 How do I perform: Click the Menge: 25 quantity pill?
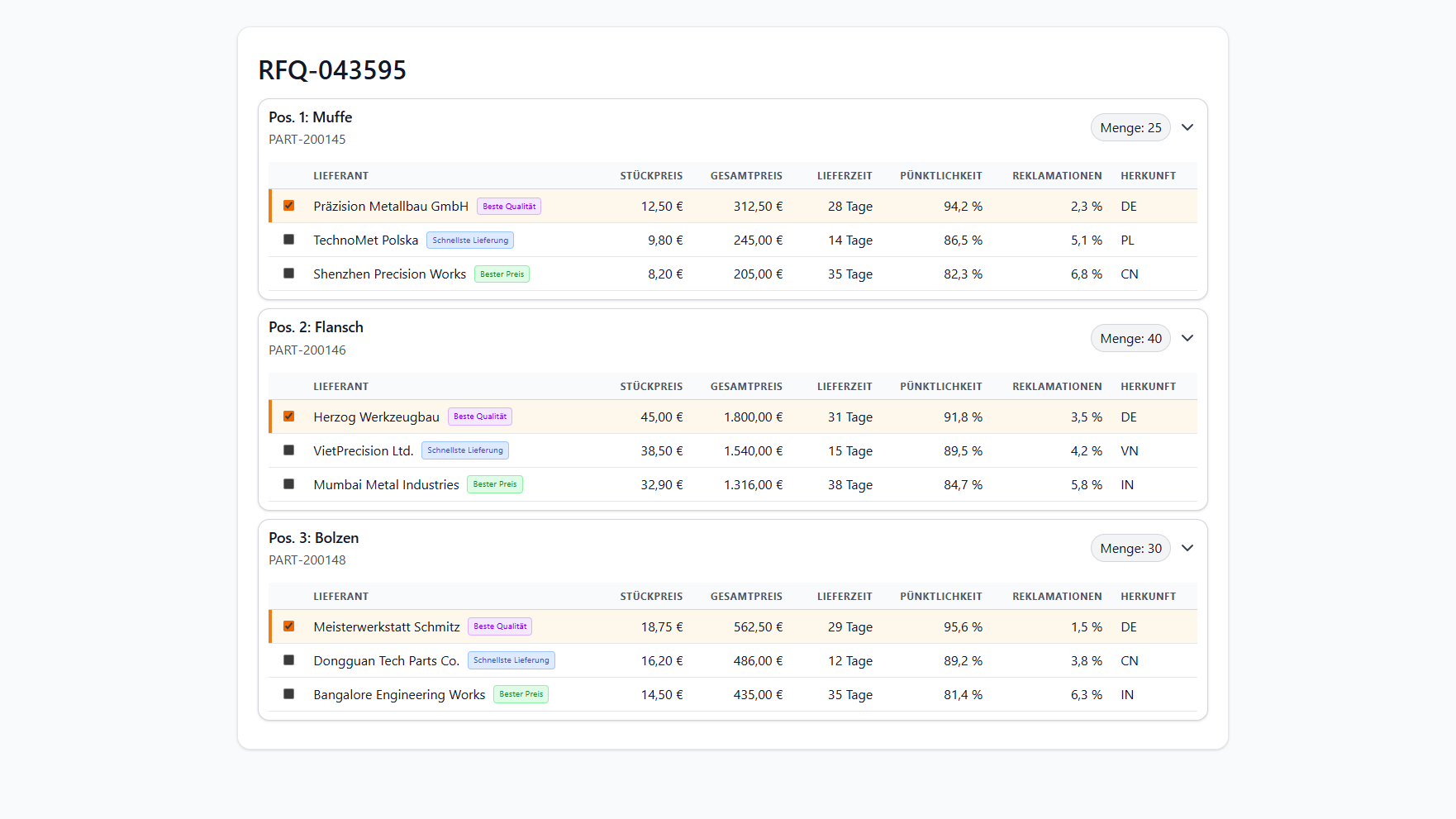pos(1130,127)
